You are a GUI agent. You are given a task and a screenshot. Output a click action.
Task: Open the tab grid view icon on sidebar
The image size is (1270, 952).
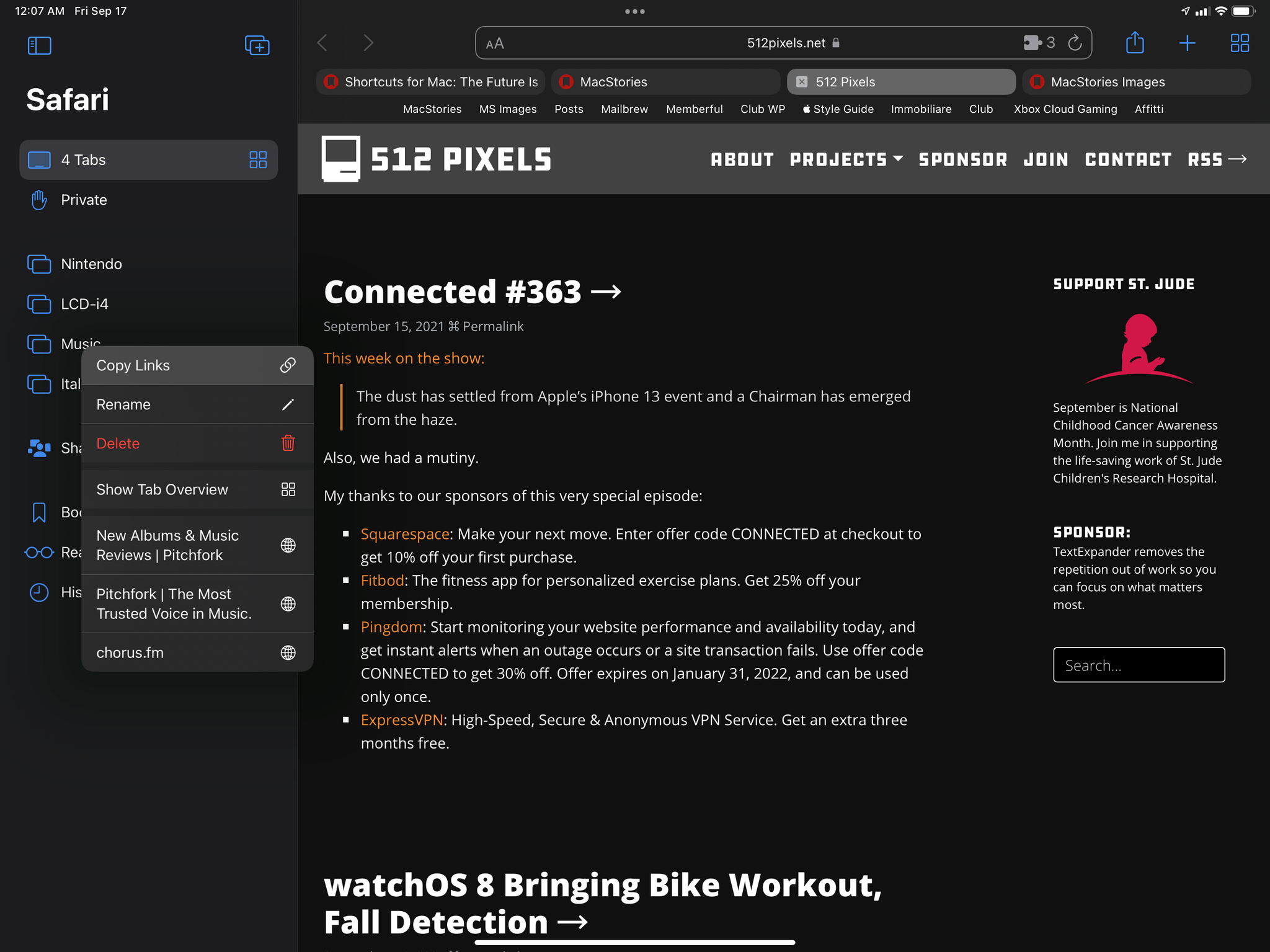point(257,159)
